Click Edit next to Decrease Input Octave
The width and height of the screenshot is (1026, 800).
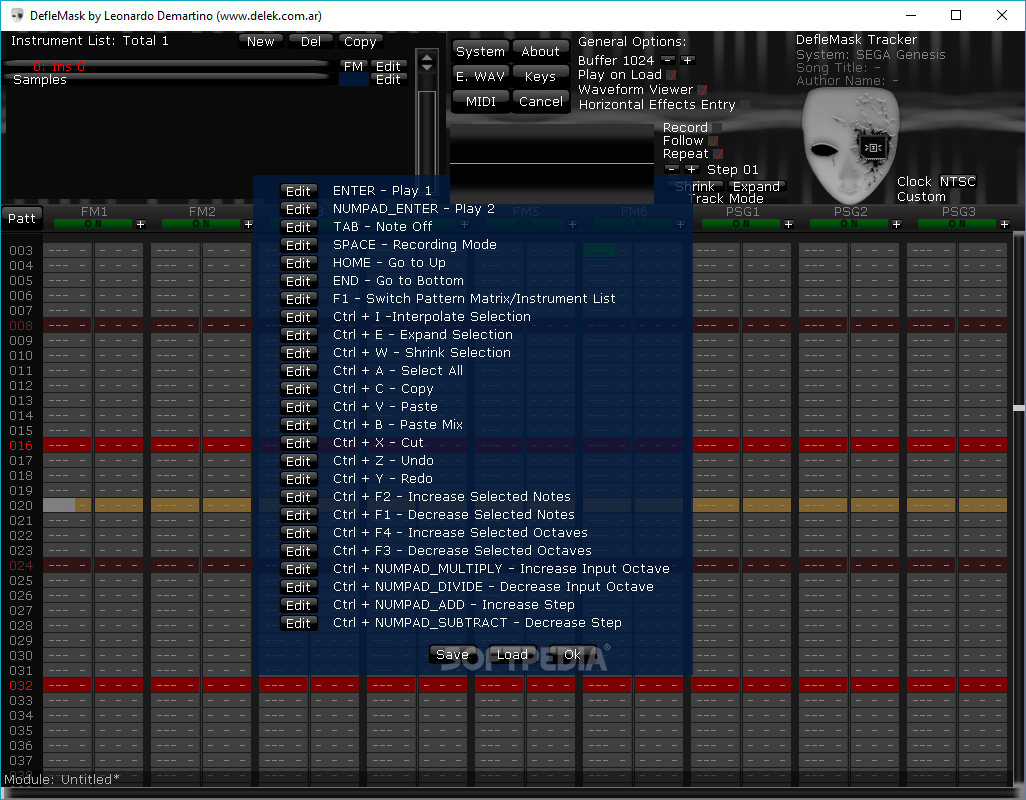(298, 587)
